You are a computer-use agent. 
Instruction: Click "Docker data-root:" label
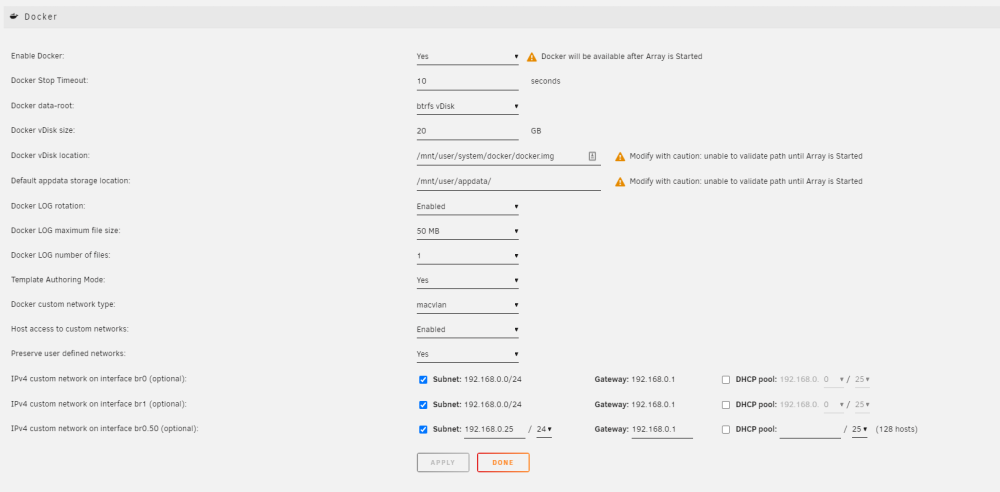click(43, 106)
